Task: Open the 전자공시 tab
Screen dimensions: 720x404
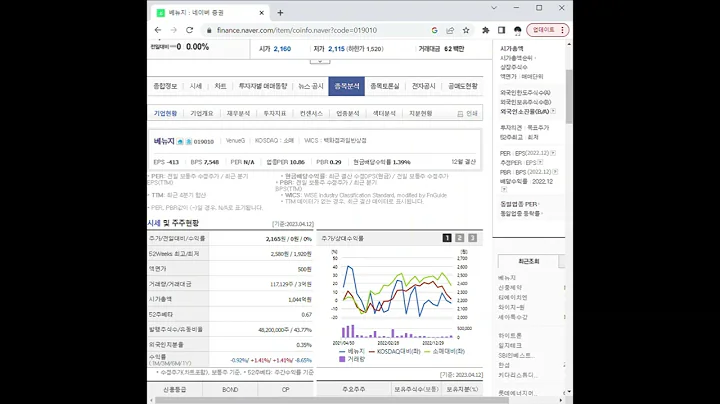Action: (x=423, y=86)
